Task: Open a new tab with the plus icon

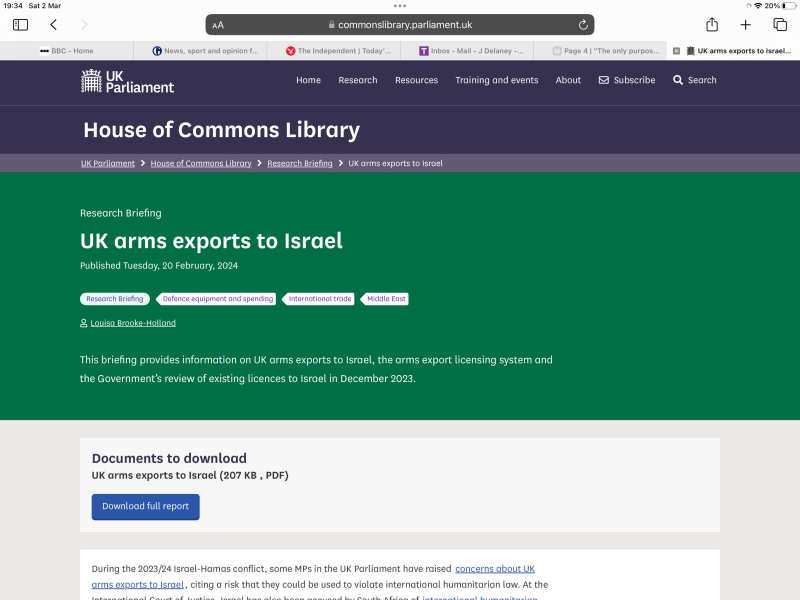Action: point(746,24)
